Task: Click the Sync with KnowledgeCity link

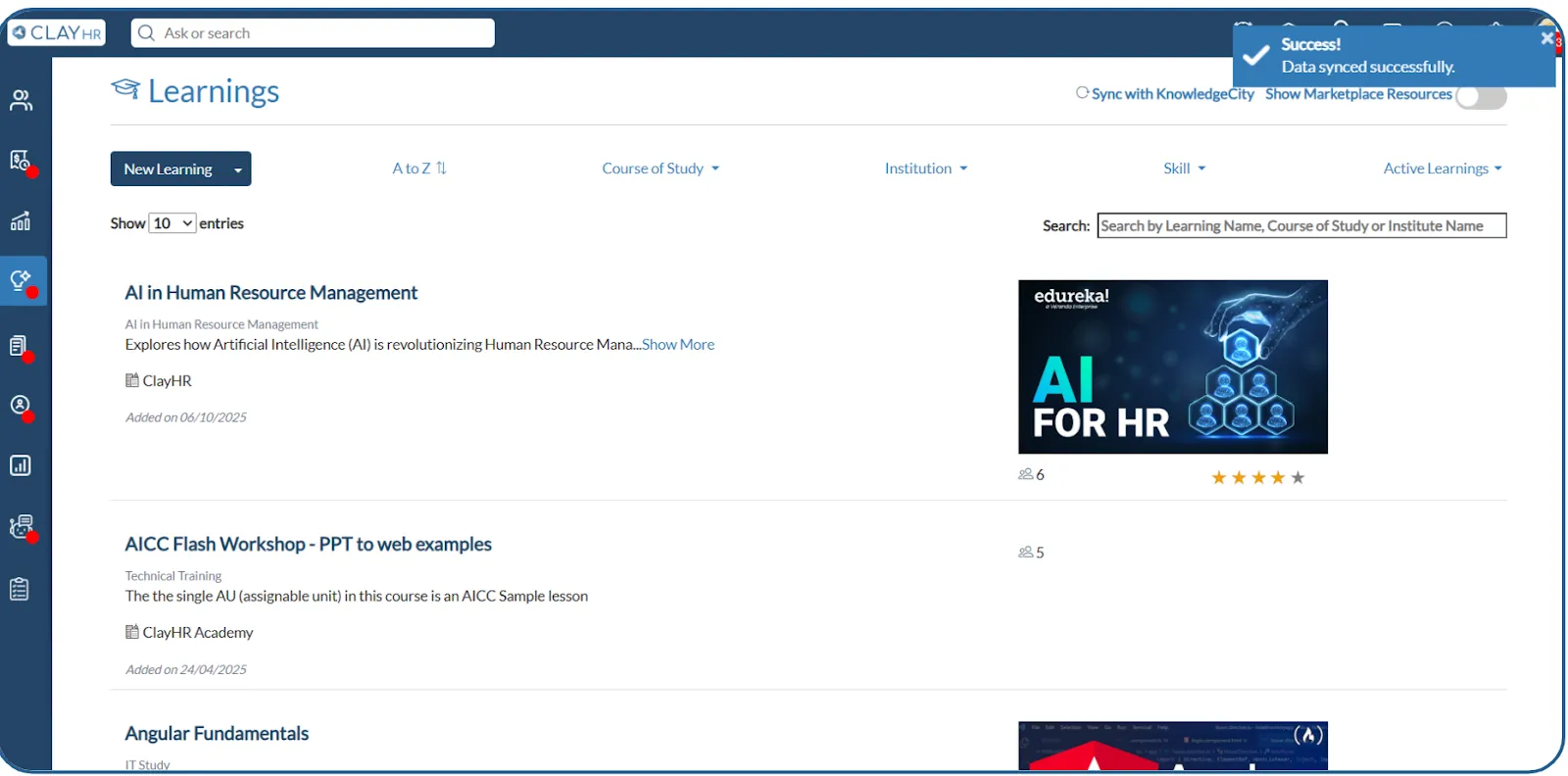Action: click(1172, 94)
